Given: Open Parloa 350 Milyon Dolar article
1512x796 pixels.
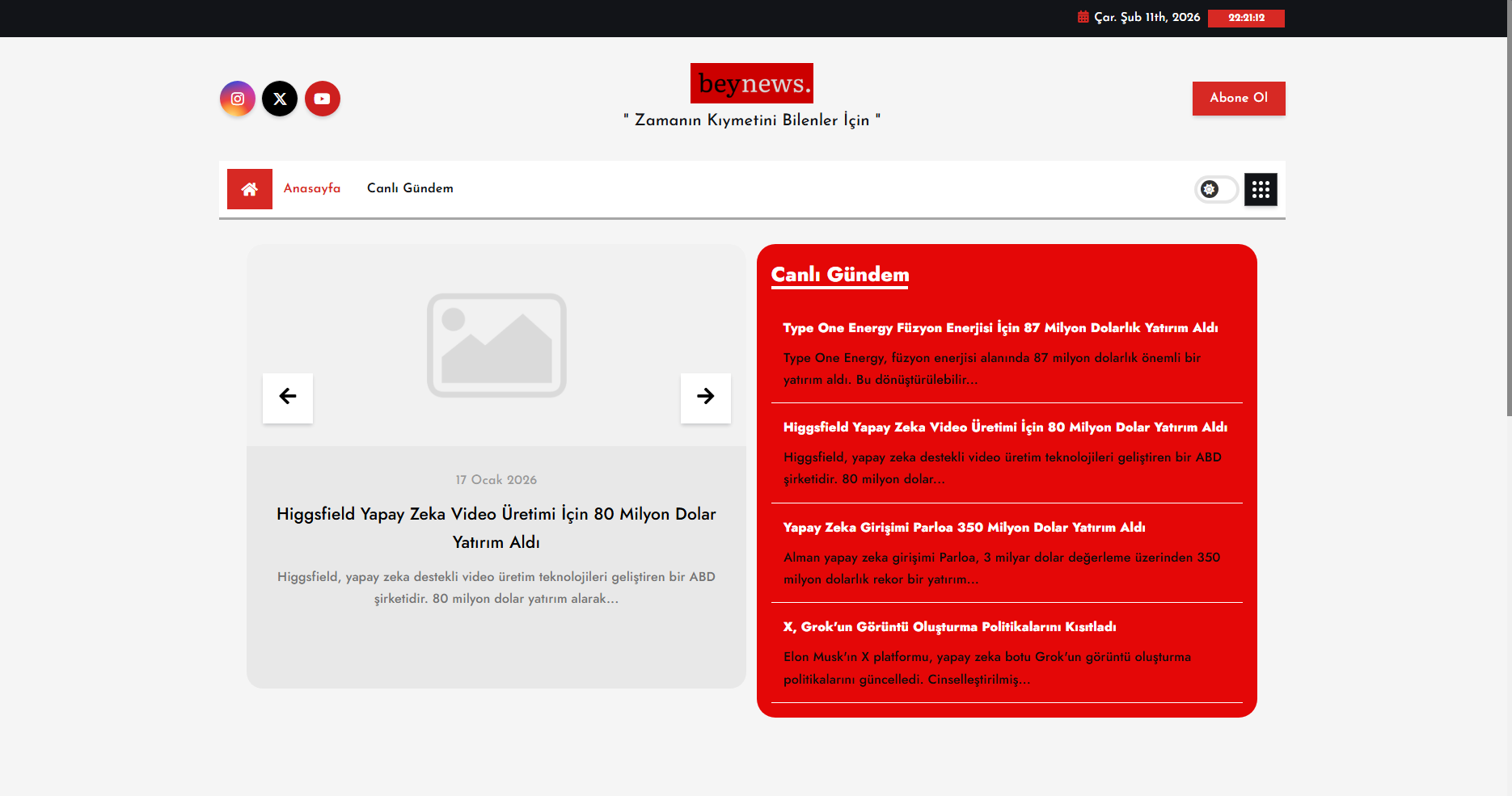Looking at the screenshot, I should [964, 528].
